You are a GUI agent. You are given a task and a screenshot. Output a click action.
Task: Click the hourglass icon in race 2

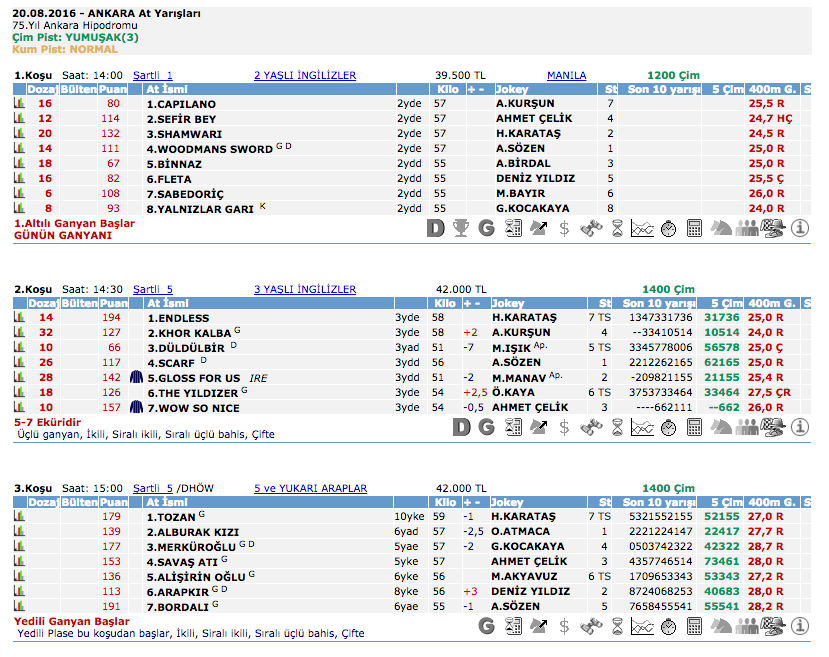tap(616, 428)
